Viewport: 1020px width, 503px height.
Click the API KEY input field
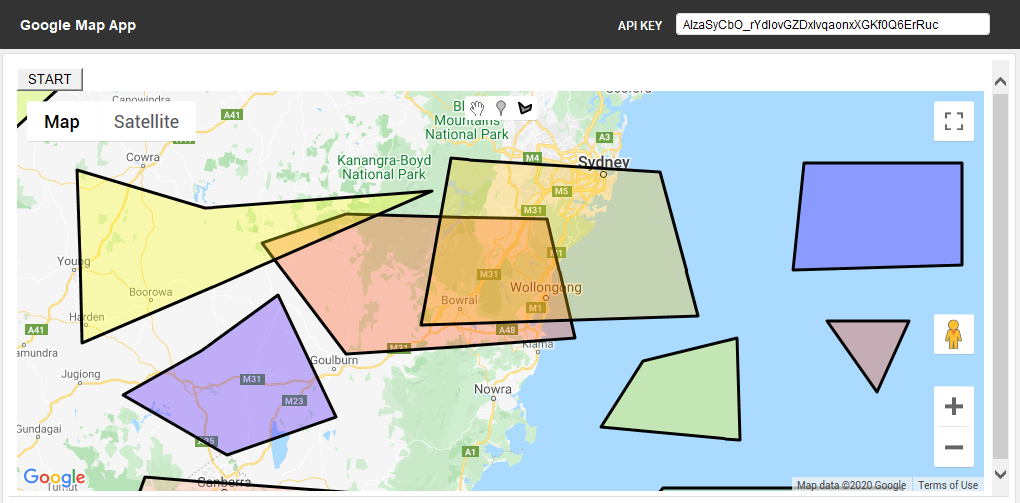(832, 24)
